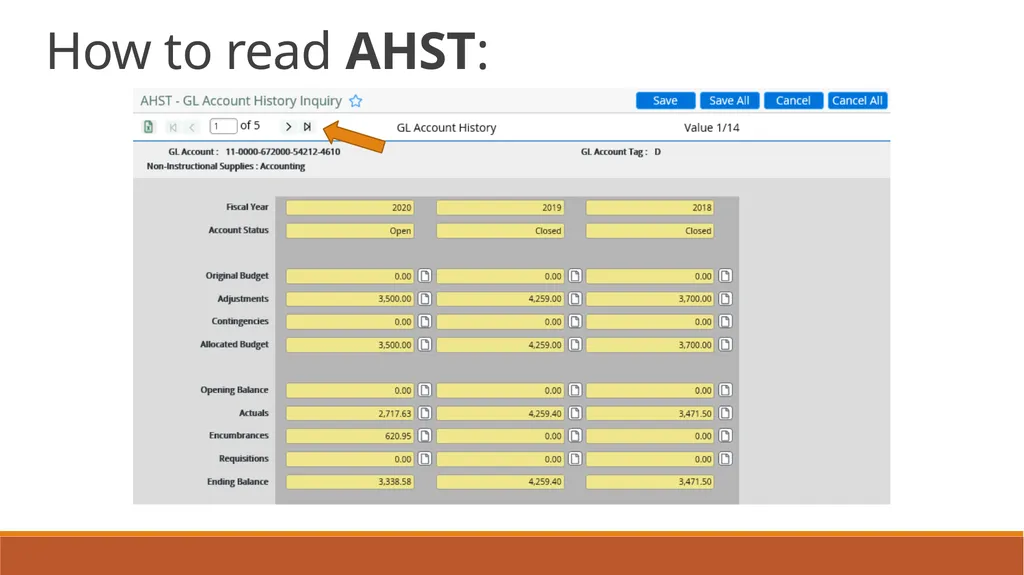Click the 'GL Account History' heading
Viewport: 1024px width, 575px height.
[446, 127]
